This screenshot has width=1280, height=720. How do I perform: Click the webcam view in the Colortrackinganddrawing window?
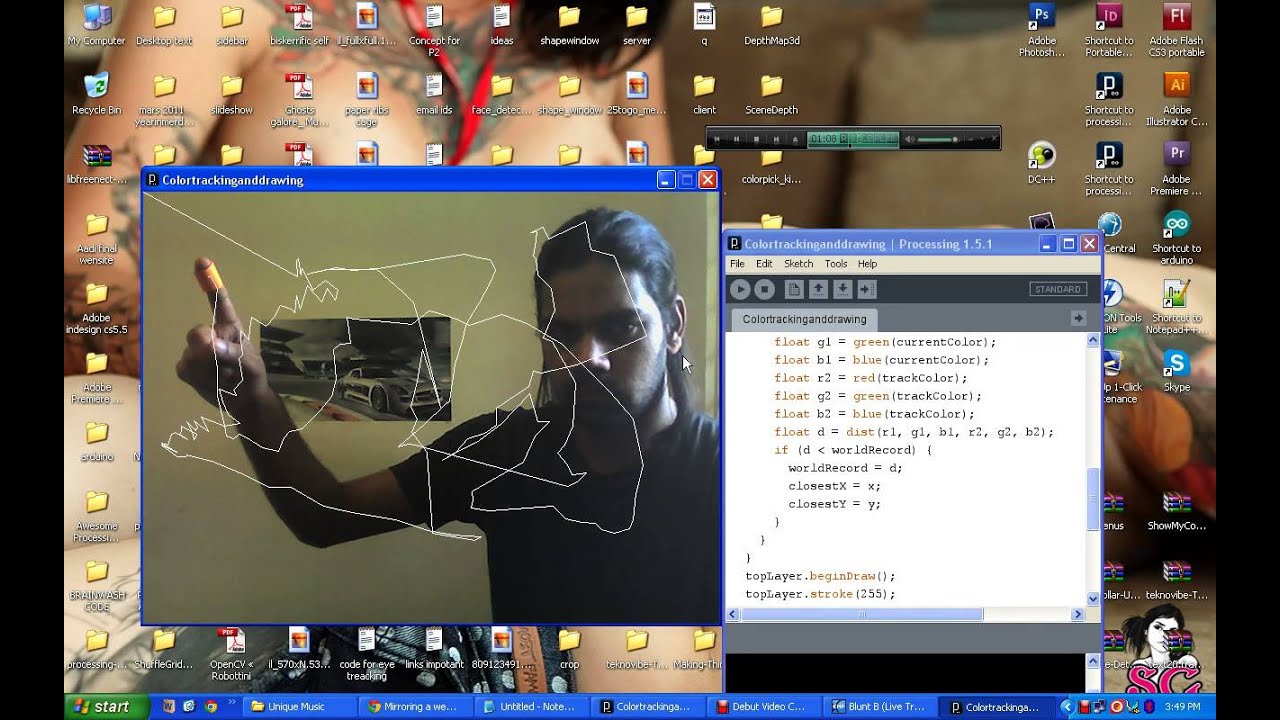[430, 408]
